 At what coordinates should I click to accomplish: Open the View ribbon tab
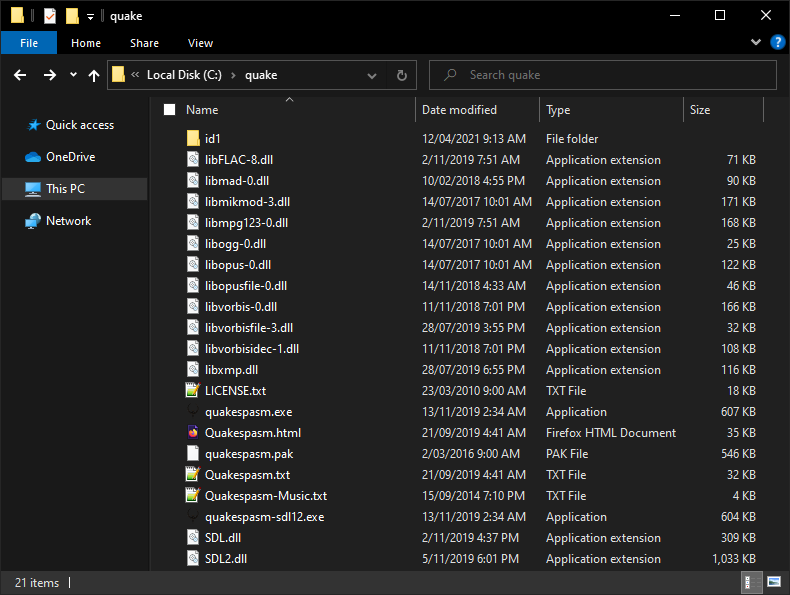pyautogui.click(x=200, y=43)
